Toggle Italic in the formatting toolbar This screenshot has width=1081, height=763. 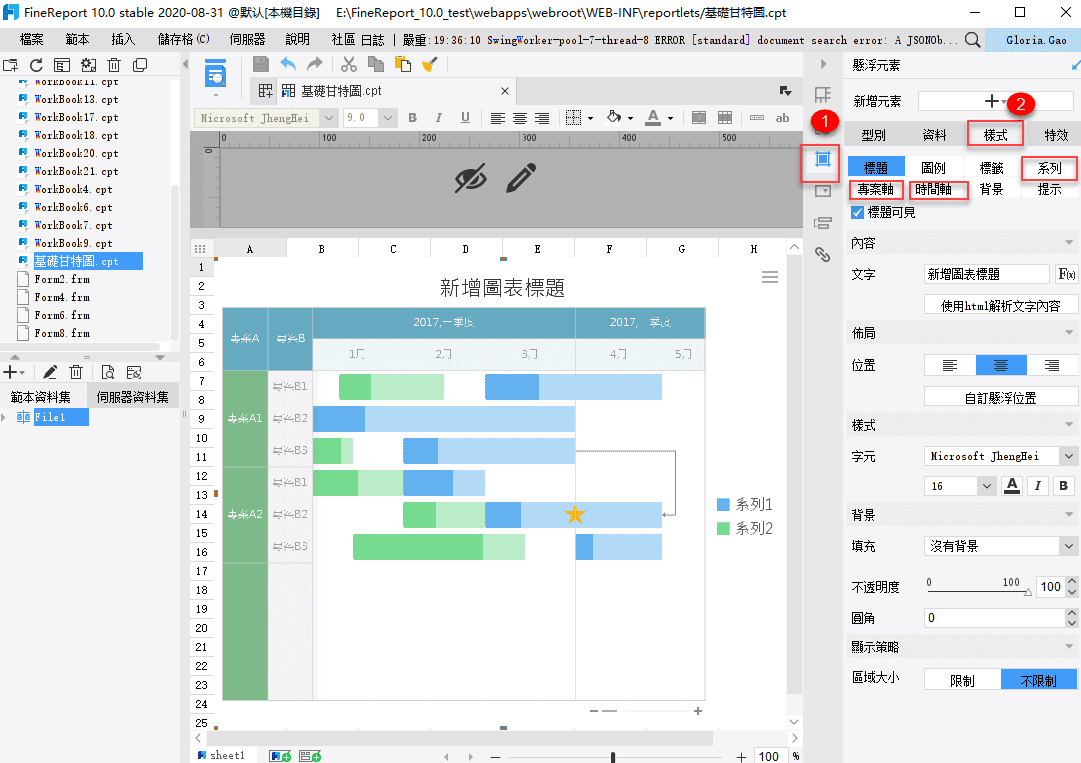click(x=438, y=118)
